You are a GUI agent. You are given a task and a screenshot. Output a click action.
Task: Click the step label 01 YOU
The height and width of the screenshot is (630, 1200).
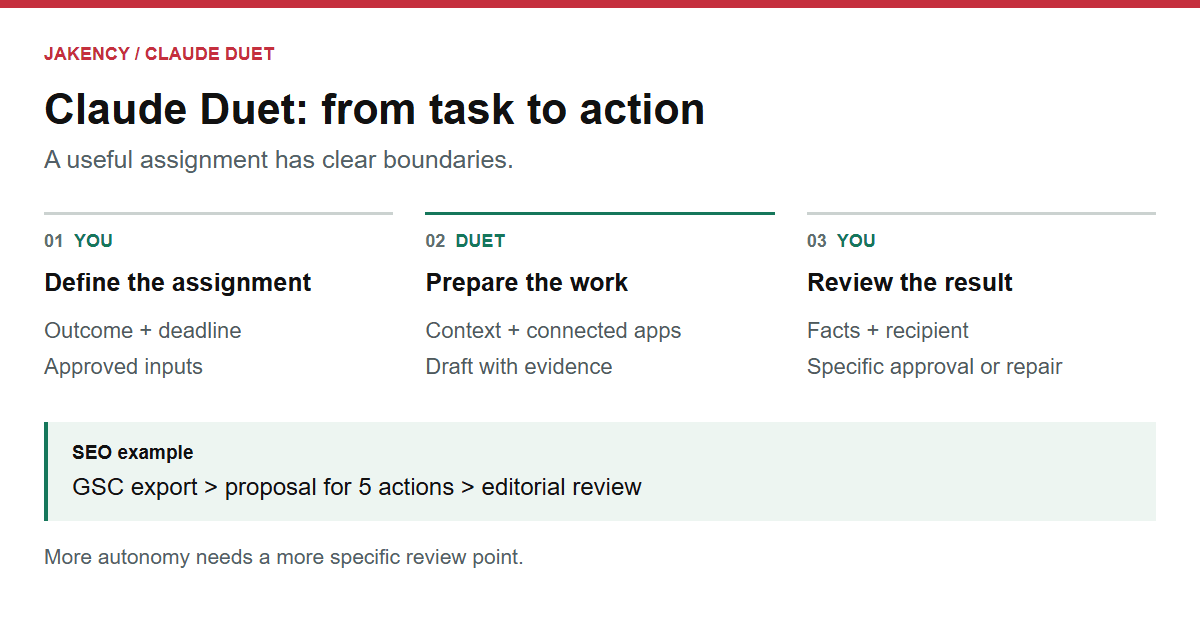79,241
